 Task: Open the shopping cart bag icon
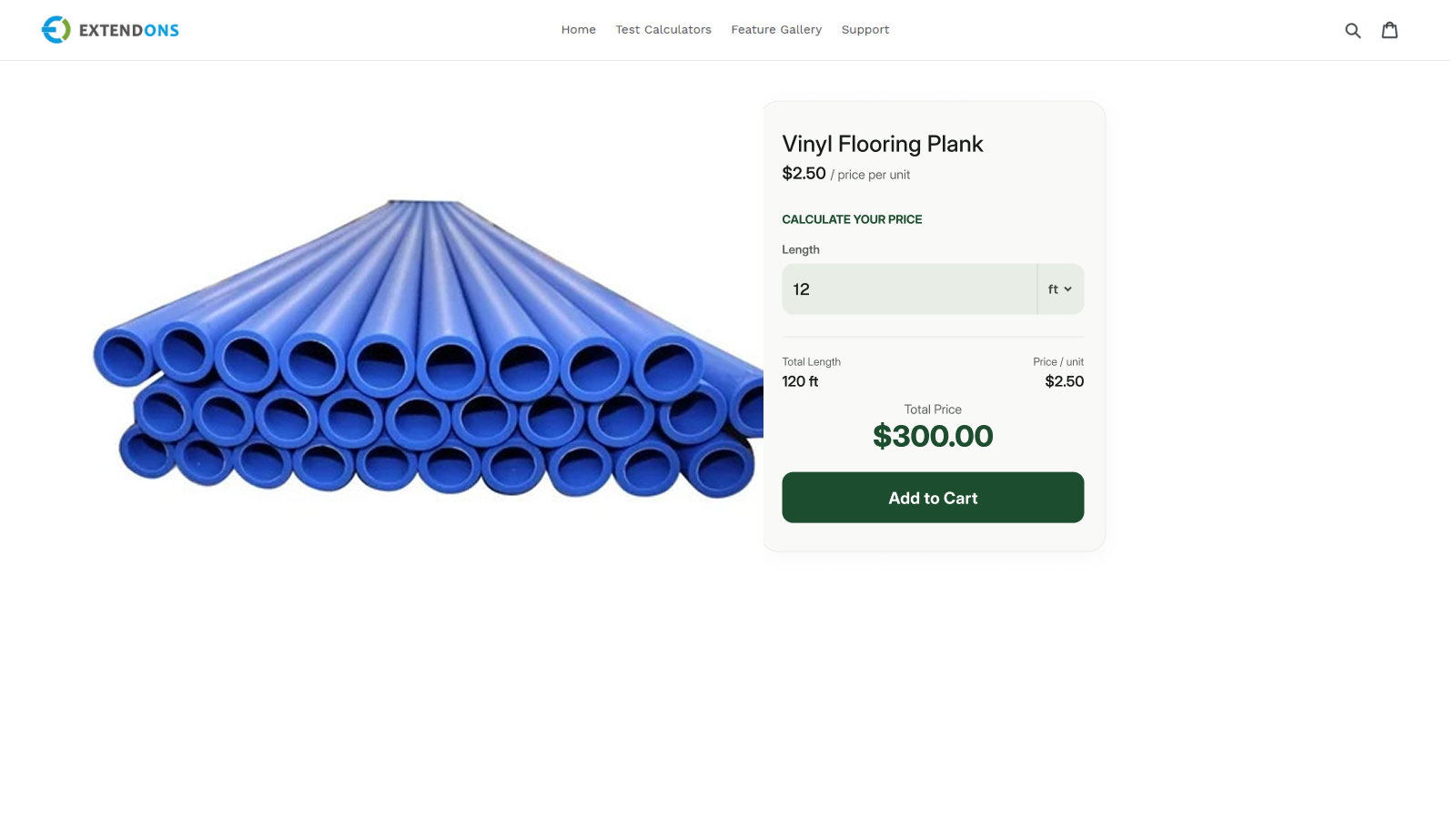point(1390,30)
